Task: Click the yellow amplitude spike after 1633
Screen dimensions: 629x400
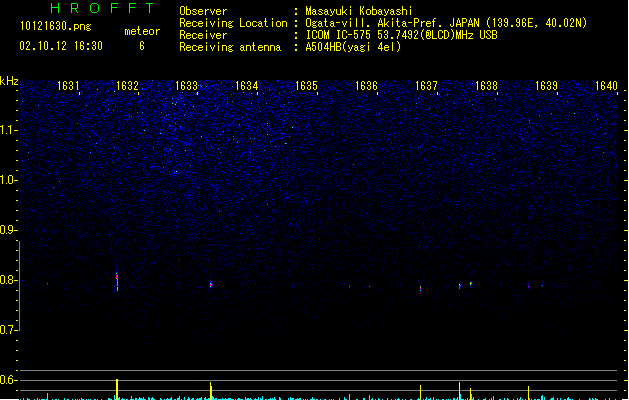Action: tap(211, 391)
